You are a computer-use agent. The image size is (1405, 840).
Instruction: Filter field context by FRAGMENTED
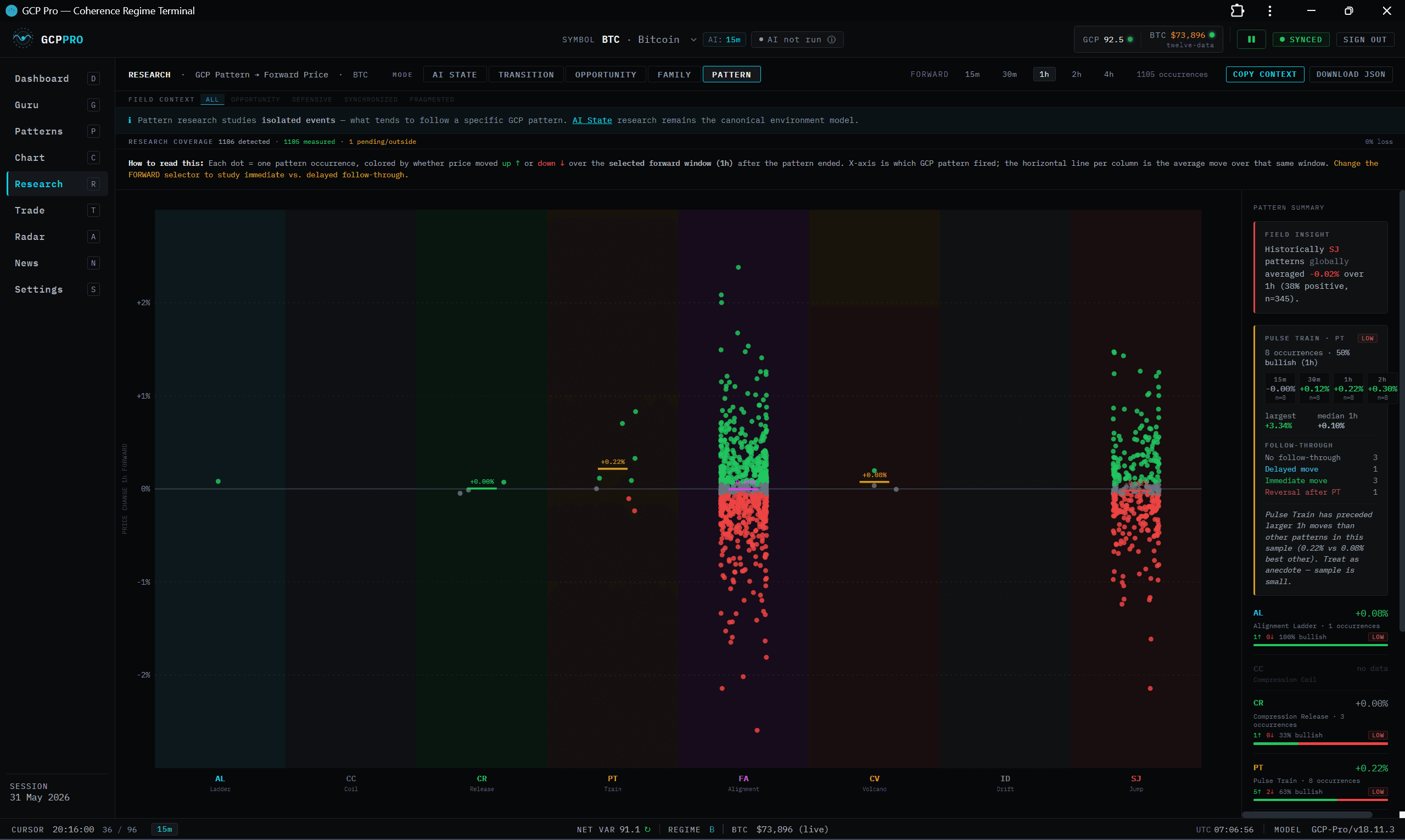click(432, 99)
